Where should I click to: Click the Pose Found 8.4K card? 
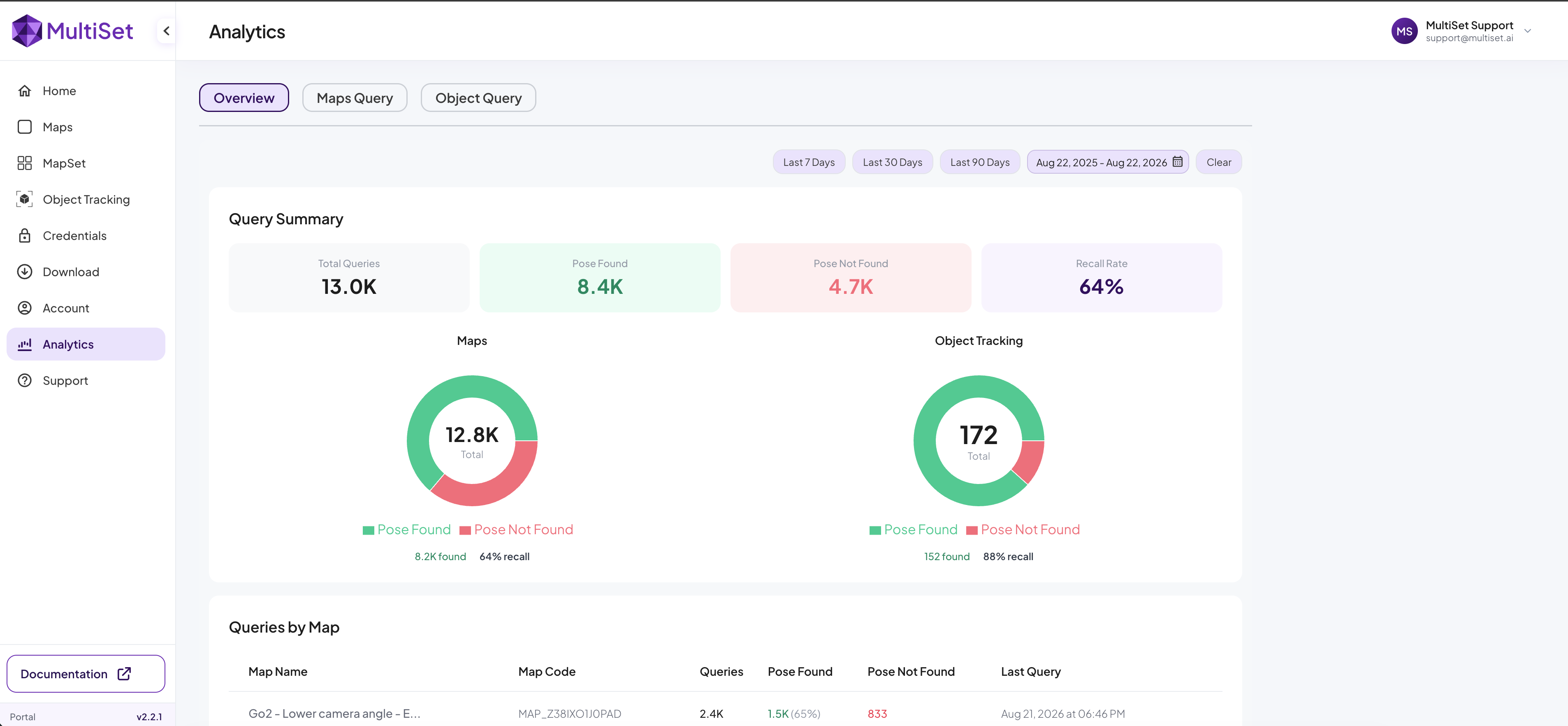click(600, 278)
